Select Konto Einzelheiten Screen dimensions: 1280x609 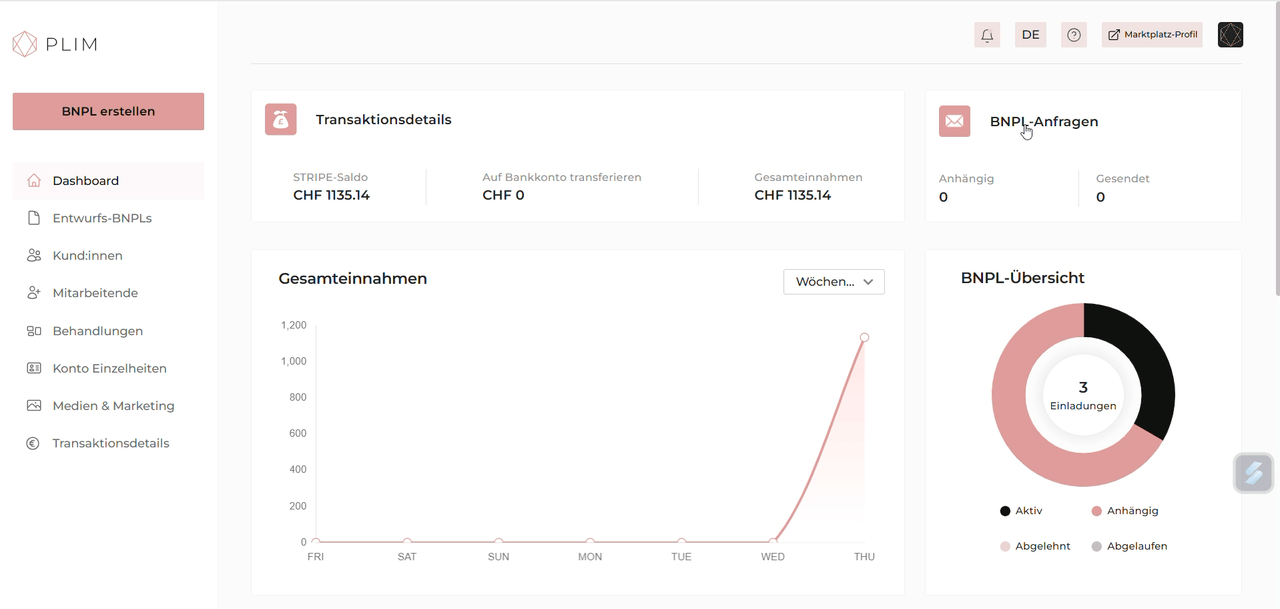pos(108,368)
